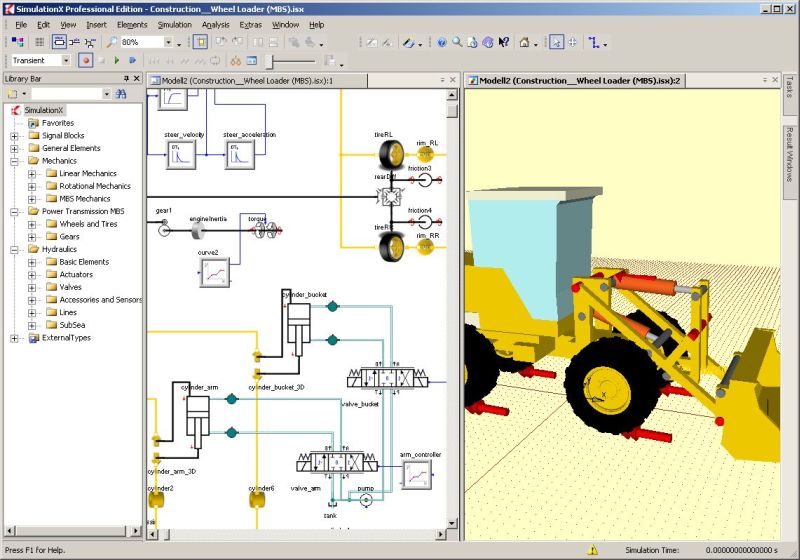Open the dropdown arrow beside home icon
800x560 pixels.
click(x=536, y=44)
